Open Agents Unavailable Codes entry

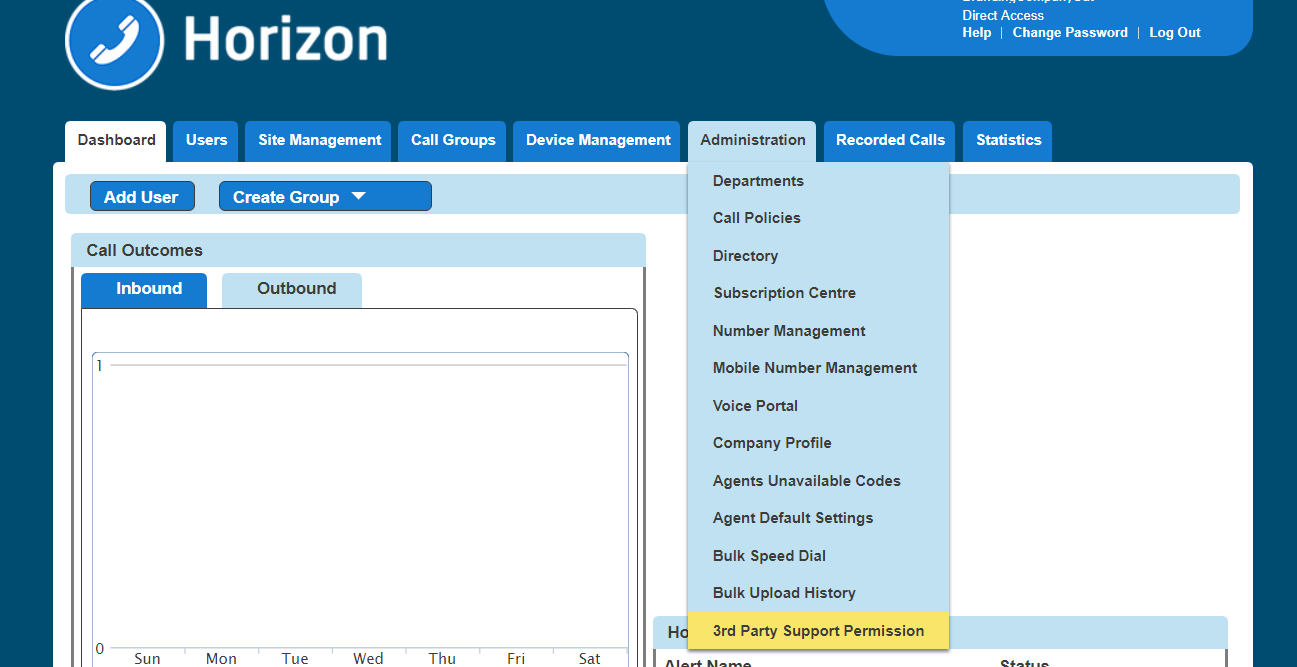(x=818, y=481)
